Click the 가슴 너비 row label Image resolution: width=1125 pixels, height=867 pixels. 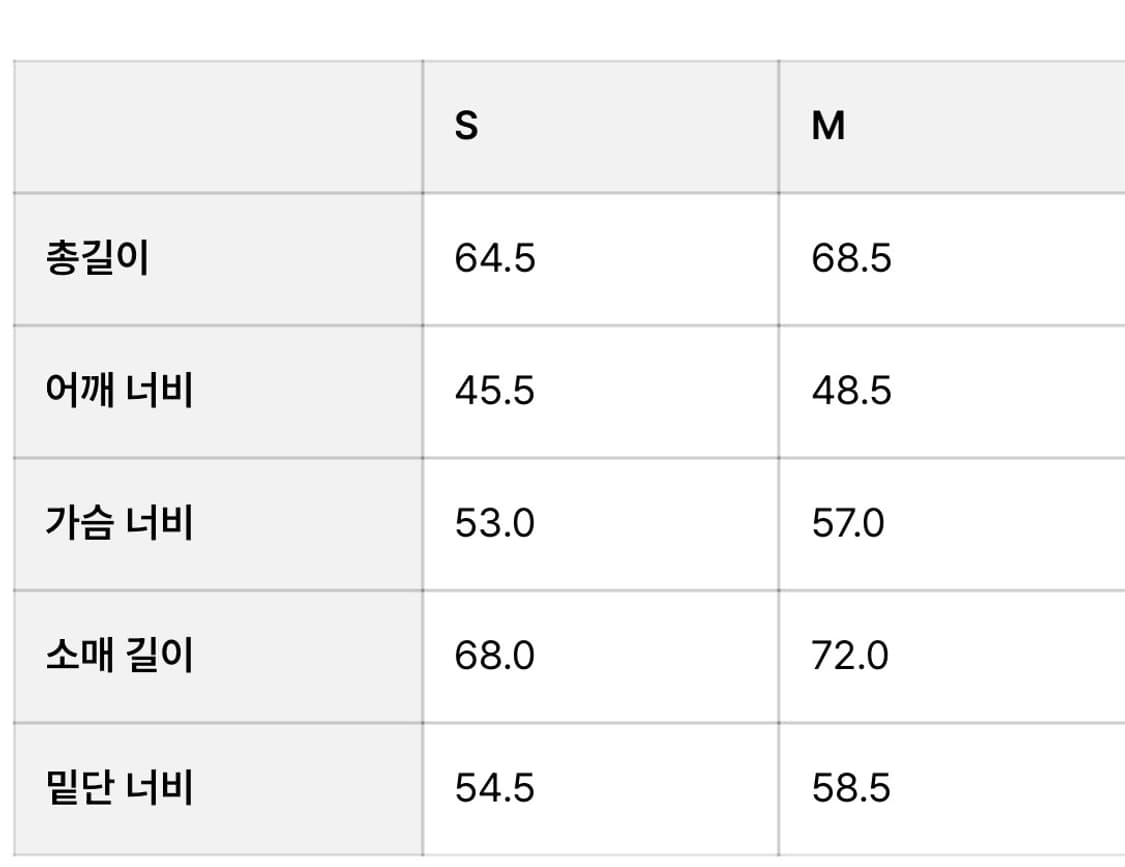(x=119, y=523)
